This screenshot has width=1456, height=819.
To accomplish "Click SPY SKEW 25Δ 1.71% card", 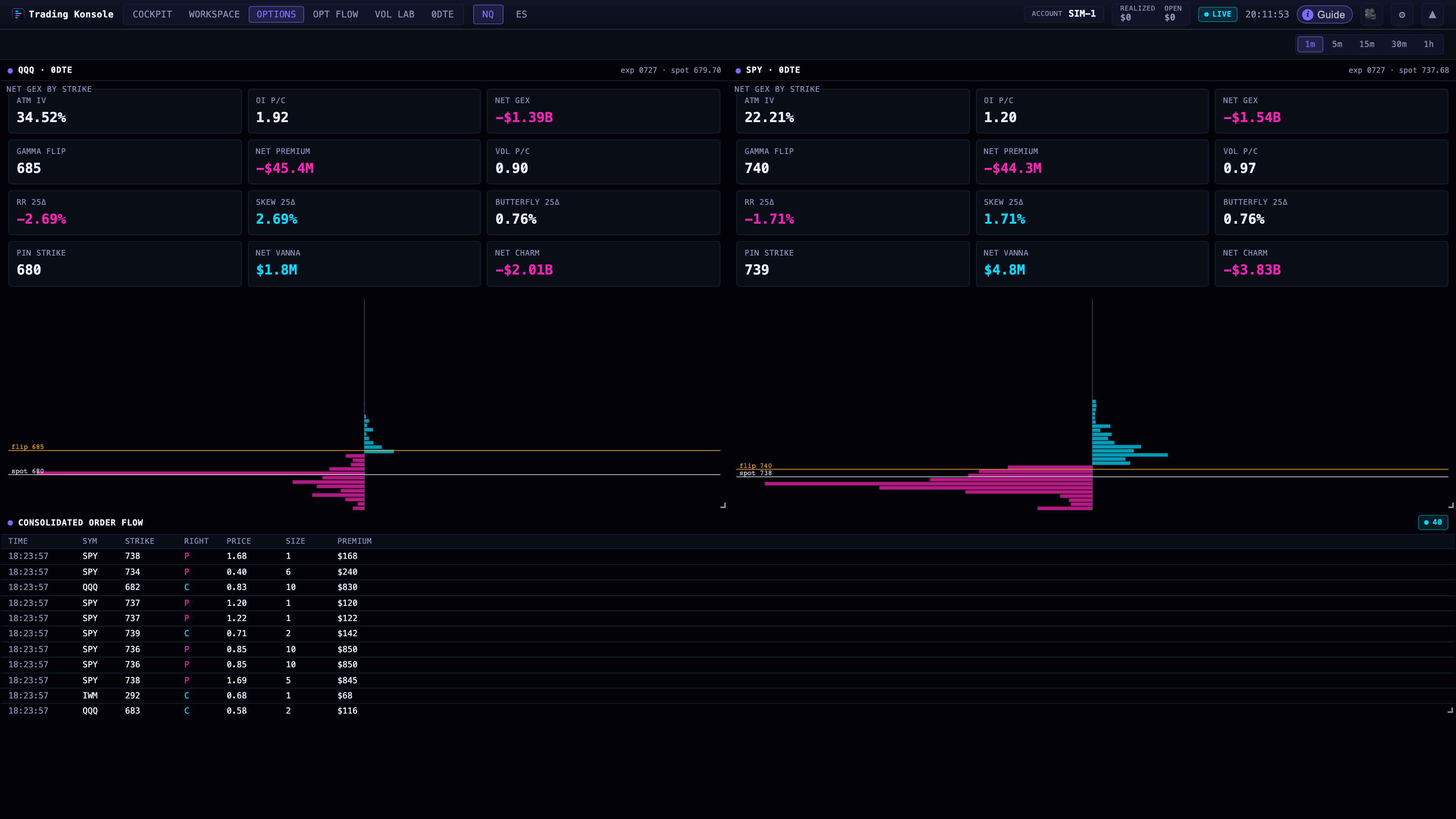I will (1092, 212).
